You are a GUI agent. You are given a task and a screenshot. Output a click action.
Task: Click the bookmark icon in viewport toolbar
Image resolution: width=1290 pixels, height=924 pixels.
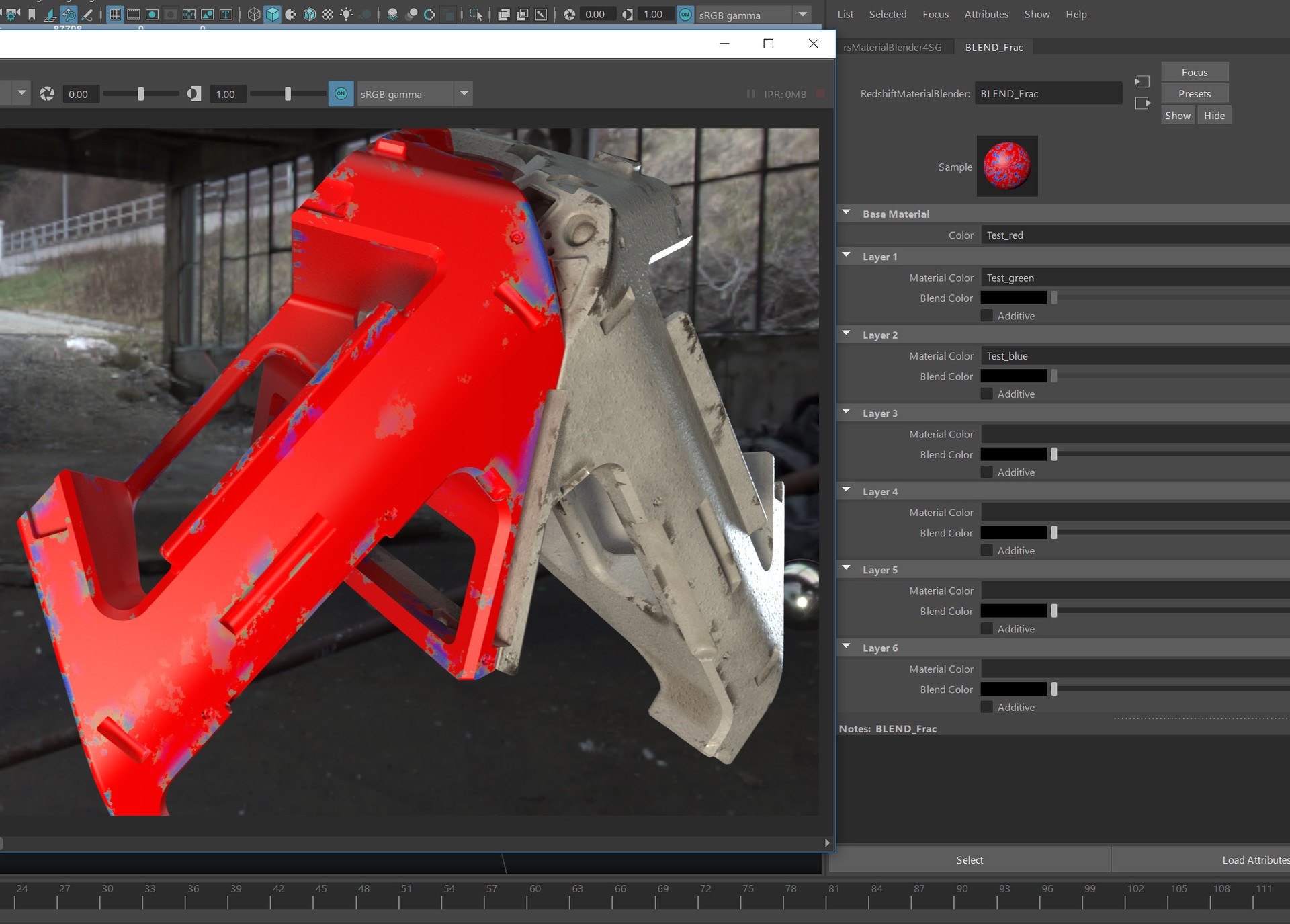point(32,14)
